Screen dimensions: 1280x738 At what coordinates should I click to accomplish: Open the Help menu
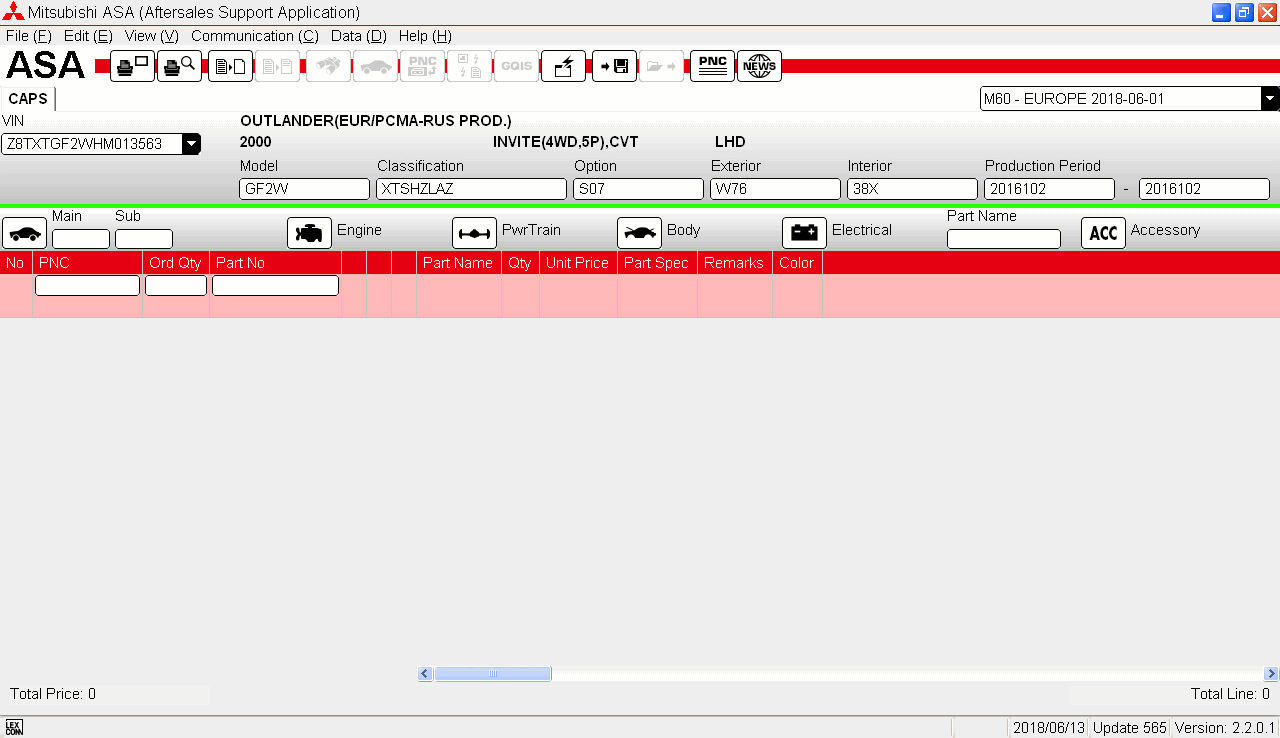(425, 36)
